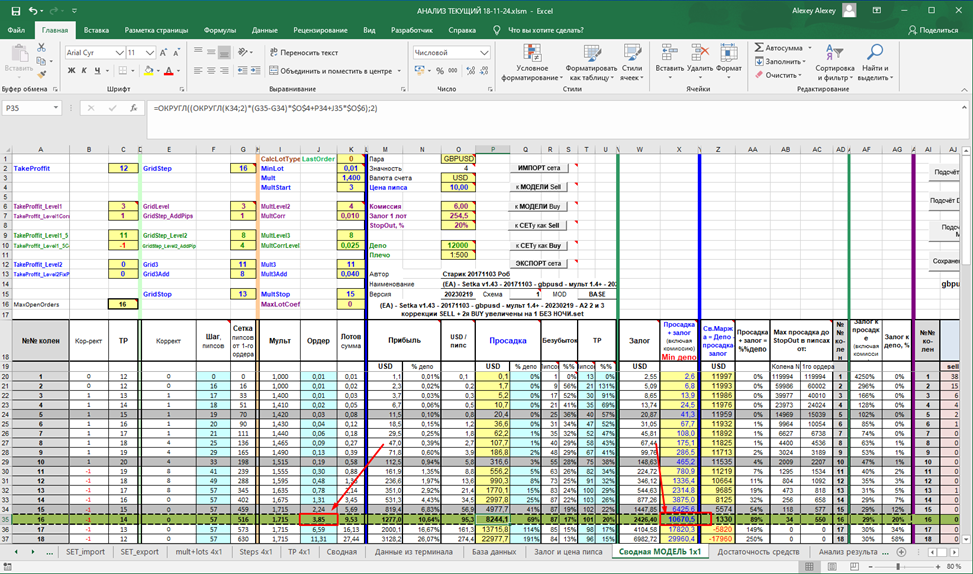Toggle top vertical alignment
Image resolution: width=973 pixels, height=574 pixels.
pyautogui.click(x=198, y=52)
